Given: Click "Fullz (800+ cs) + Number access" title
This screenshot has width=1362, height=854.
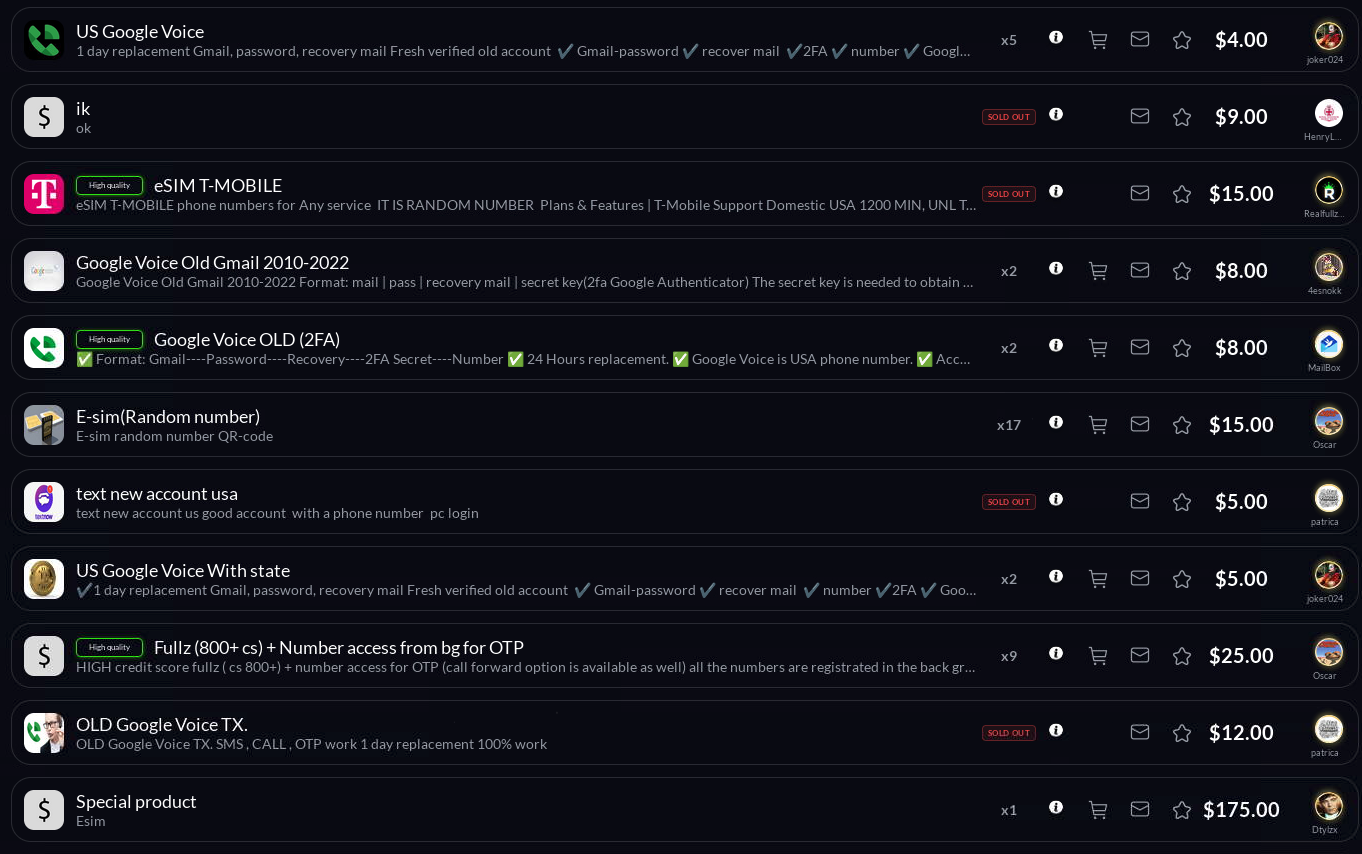Looking at the screenshot, I should [x=339, y=648].
